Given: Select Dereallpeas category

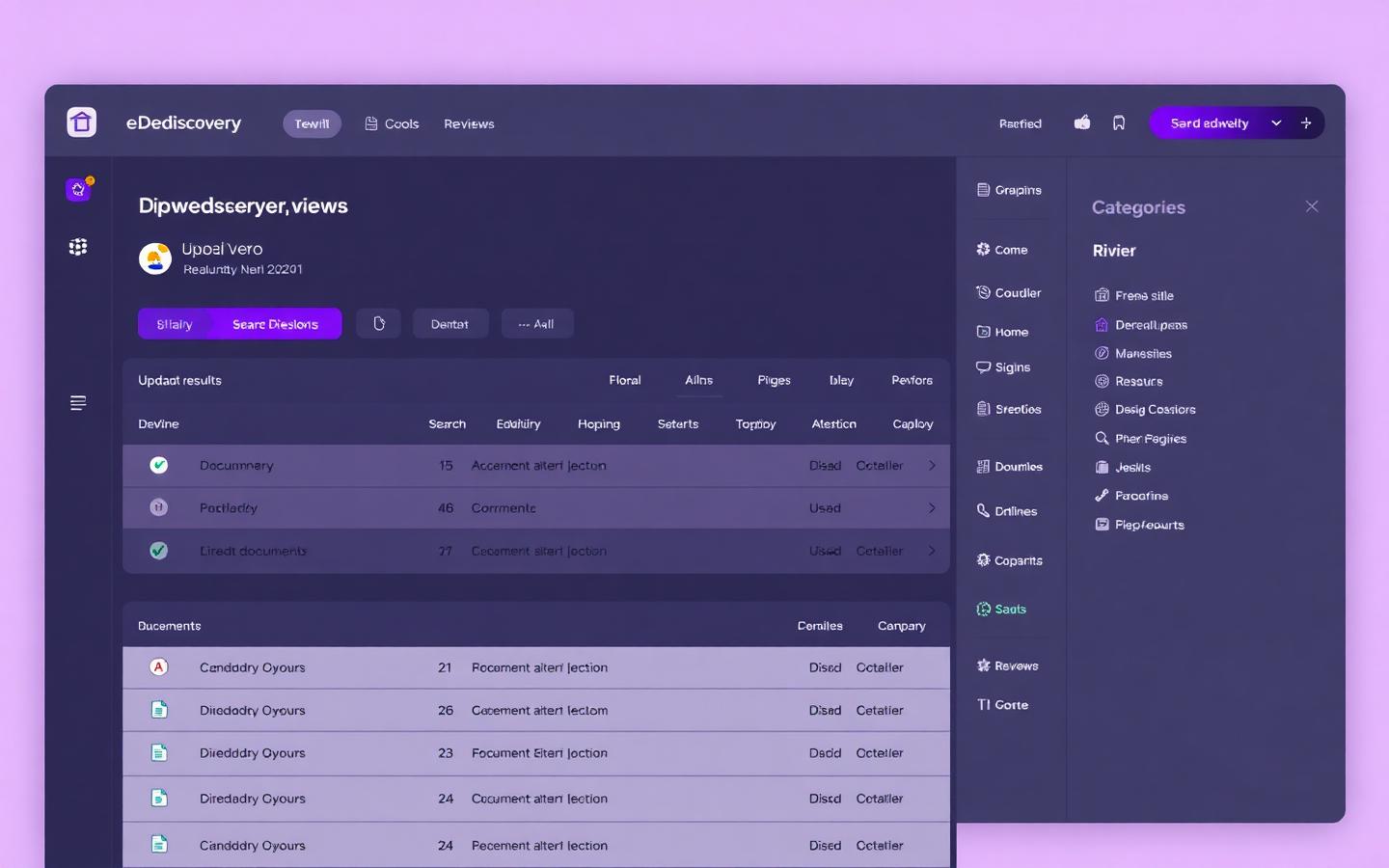Looking at the screenshot, I should pyautogui.click(x=1141, y=325).
